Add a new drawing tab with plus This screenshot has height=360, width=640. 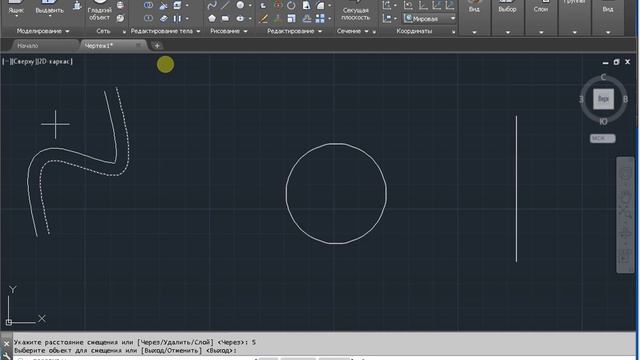tap(157, 46)
